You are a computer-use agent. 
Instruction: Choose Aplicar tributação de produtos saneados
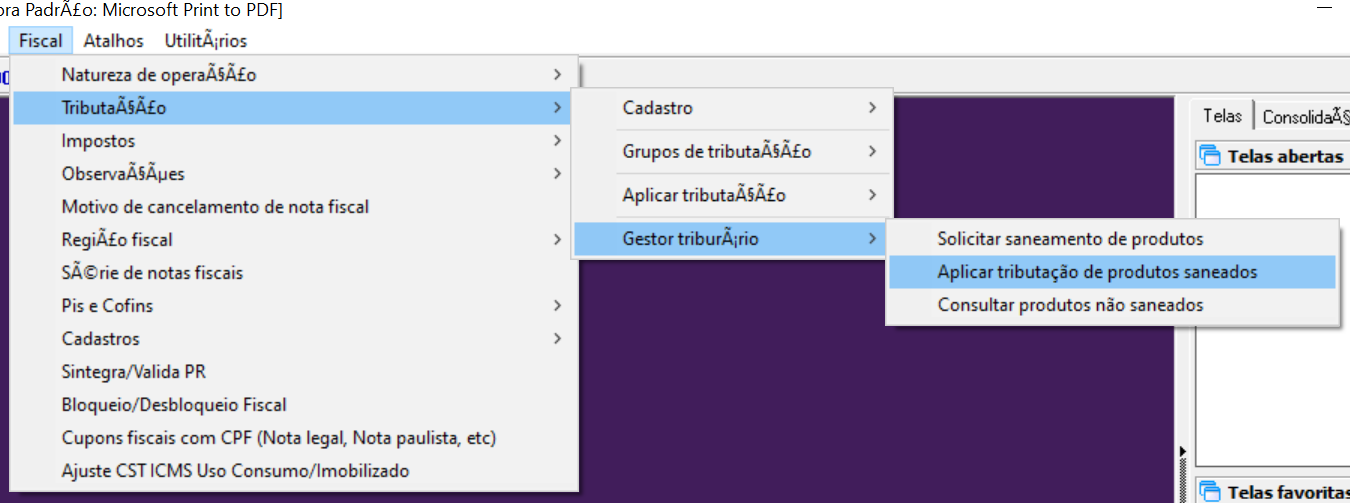(x=1112, y=272)
